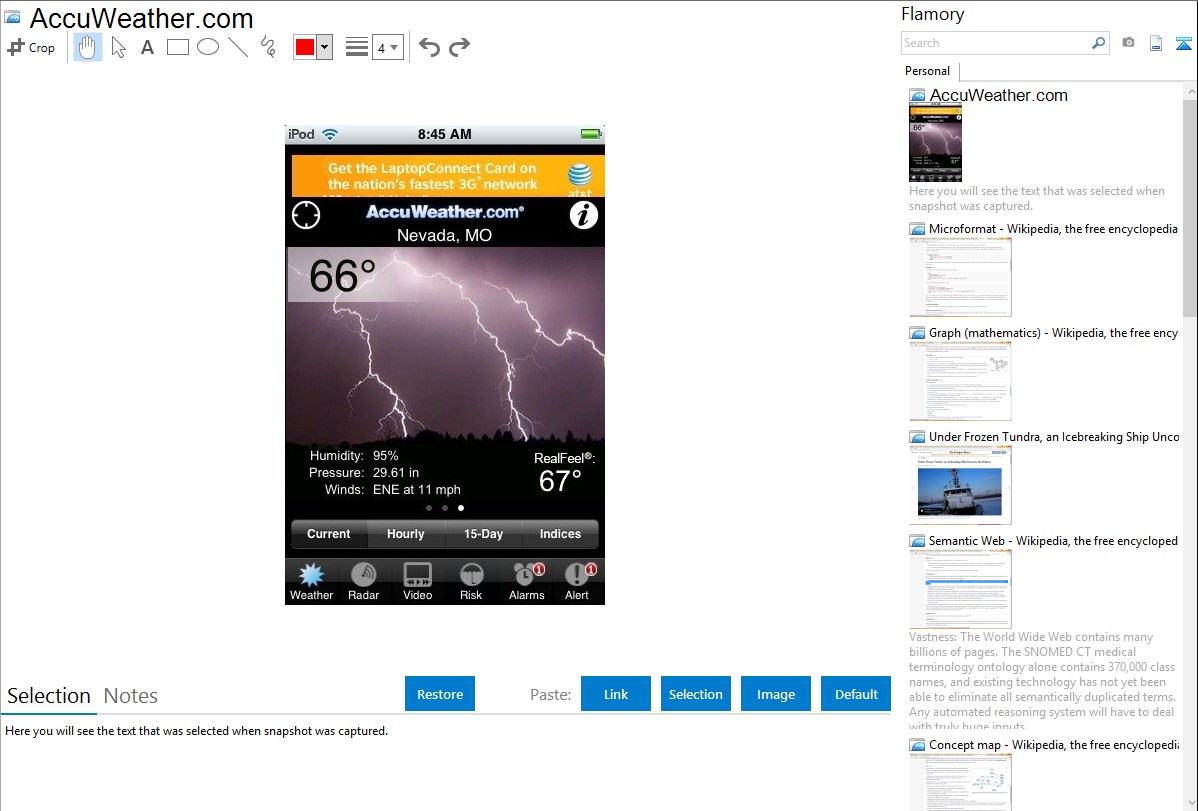The width and height of the screenshot is (1198, 811).
Task: Pick the straight line tool
Action: coord(238,47)
